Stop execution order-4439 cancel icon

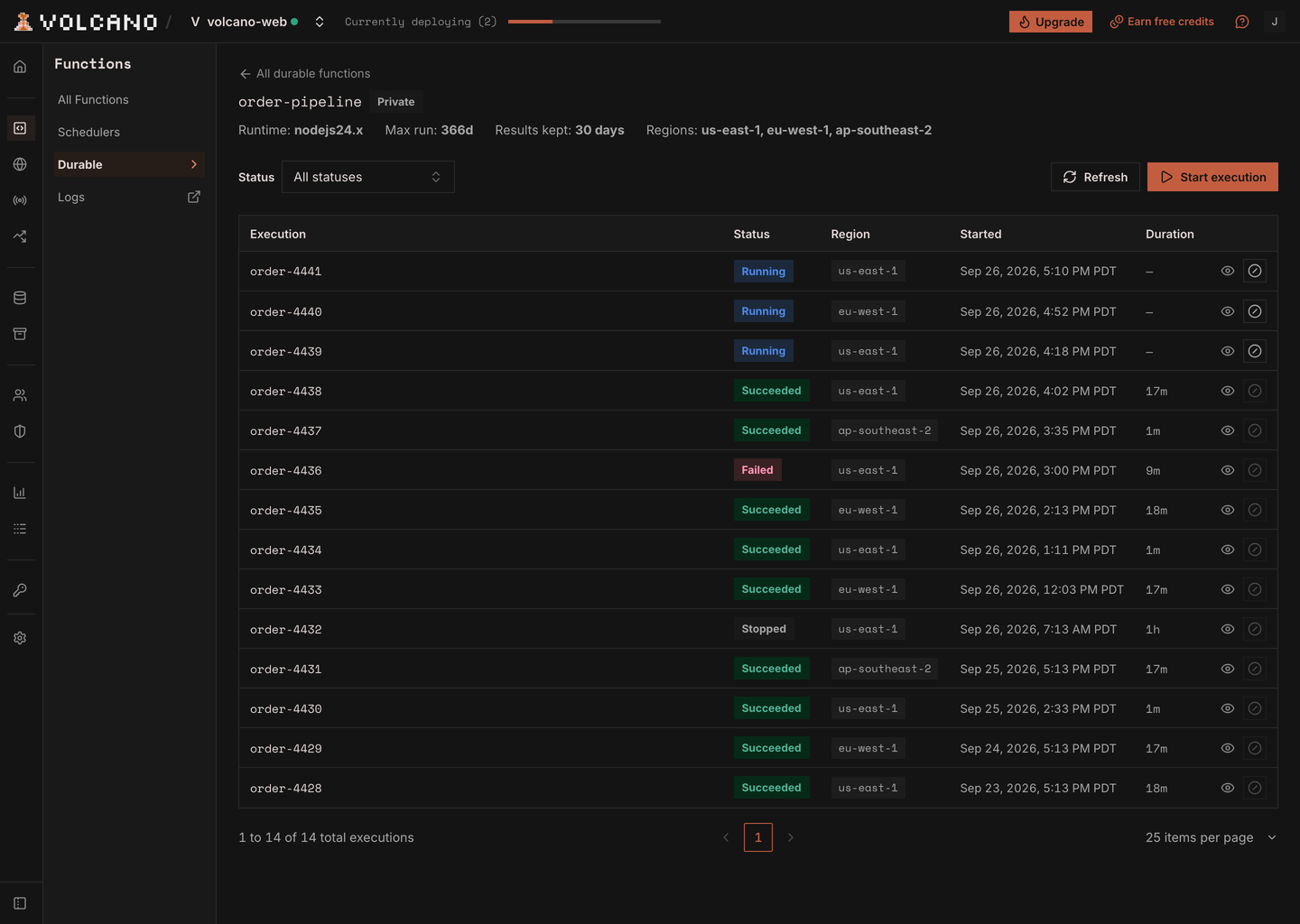click(1255, 351)
